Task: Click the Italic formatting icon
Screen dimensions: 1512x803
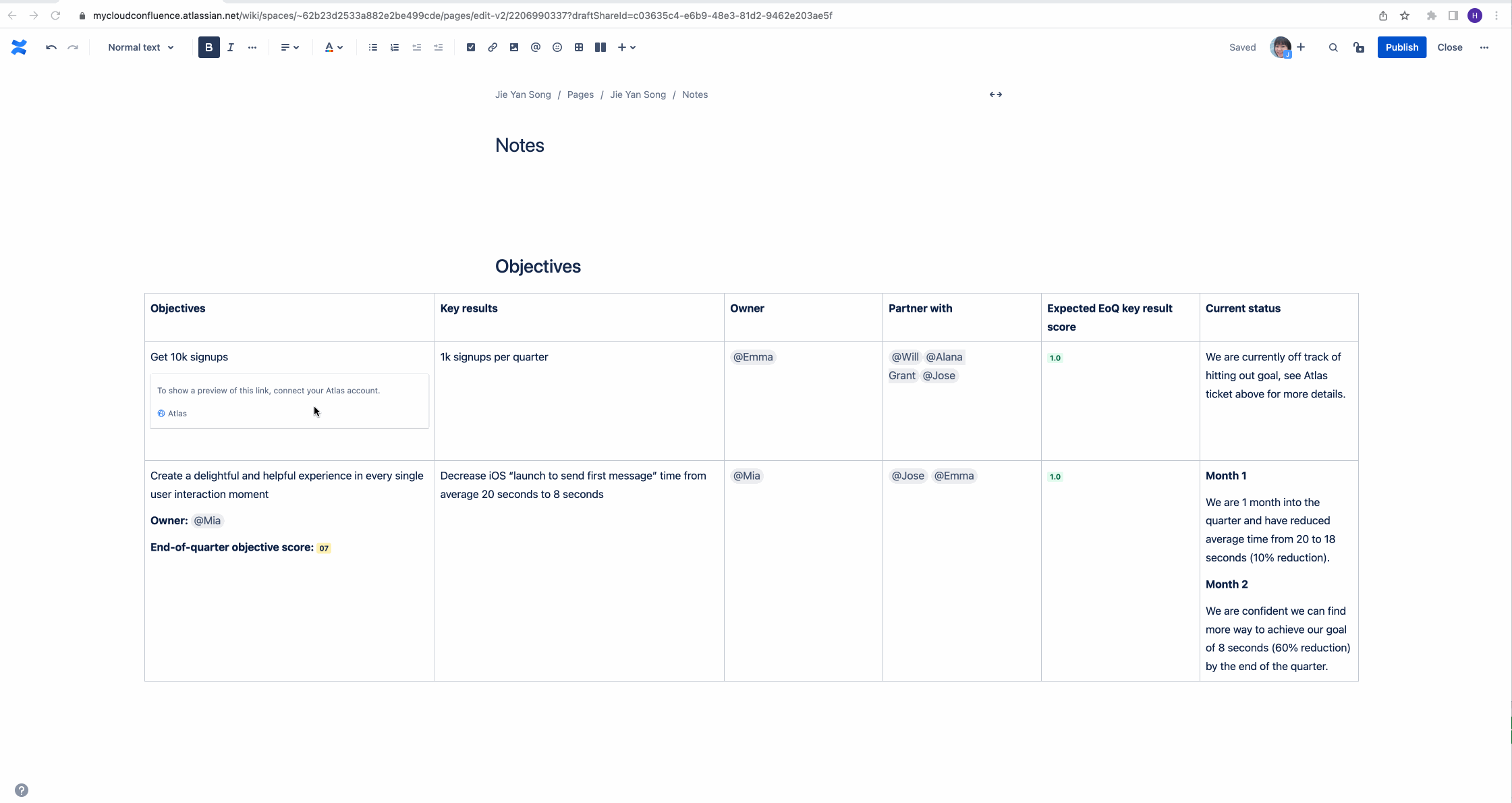Action: point(230,47)
